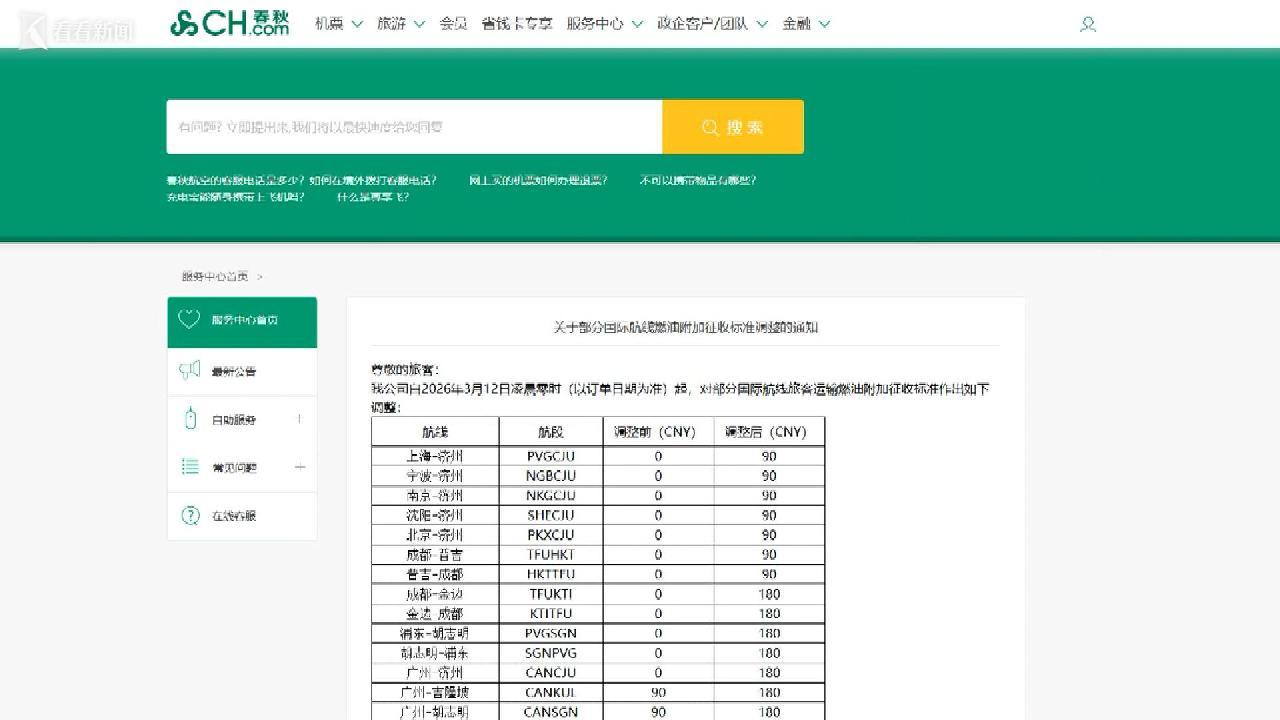
Task: Click the mouse icon beside 自助服务
Action: tap(190, 420)
